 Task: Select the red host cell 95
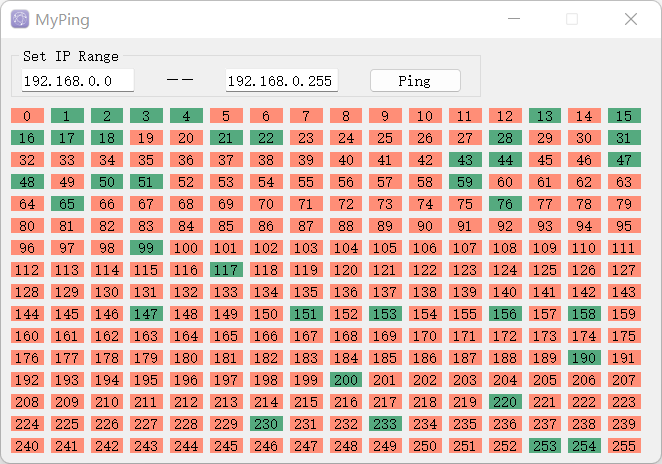[624, 226]
